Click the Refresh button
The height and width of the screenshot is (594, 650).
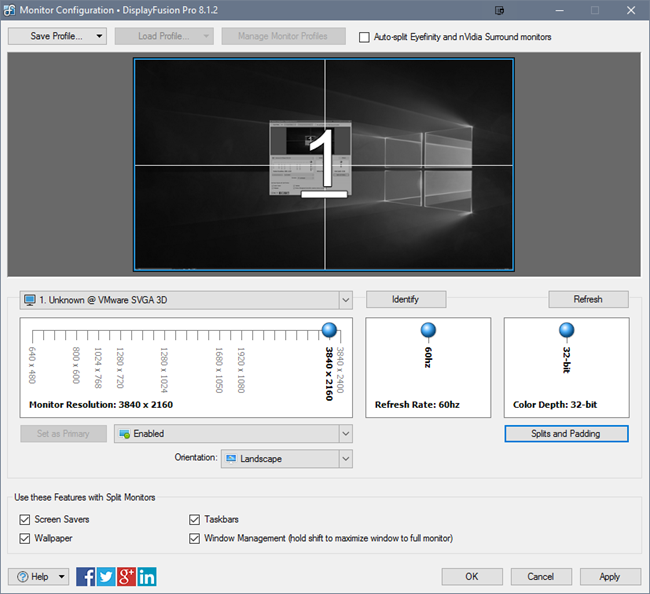(588, 299)
